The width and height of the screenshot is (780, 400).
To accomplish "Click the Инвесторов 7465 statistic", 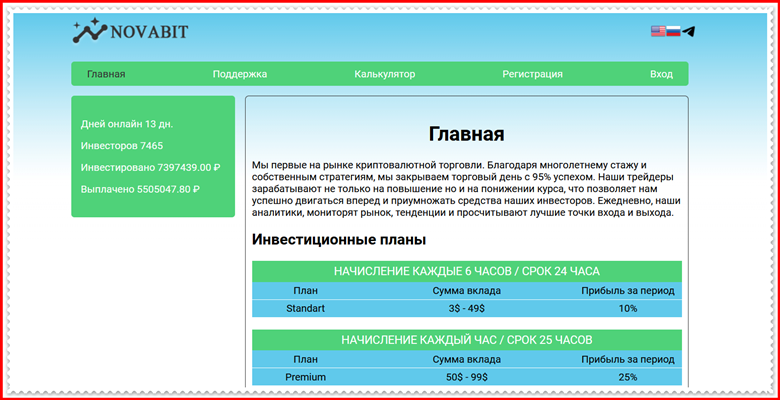I will (x=122, y=146).
